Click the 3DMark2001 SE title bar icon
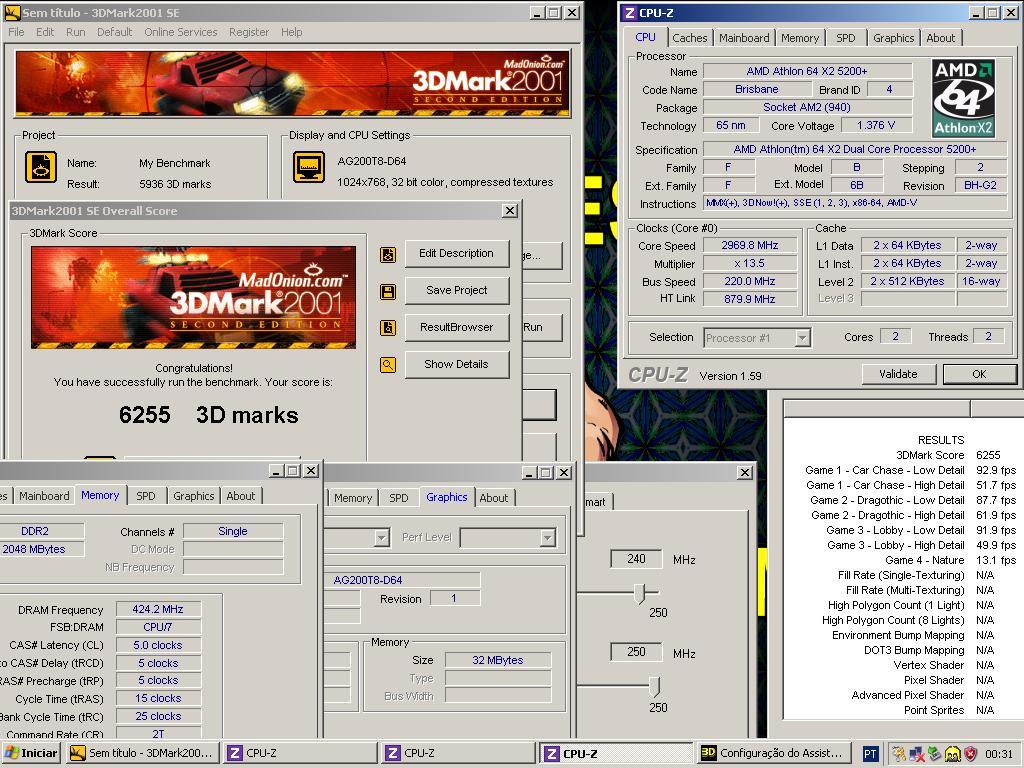Viewport: 1024px width, 768px height. coord(12,12)
